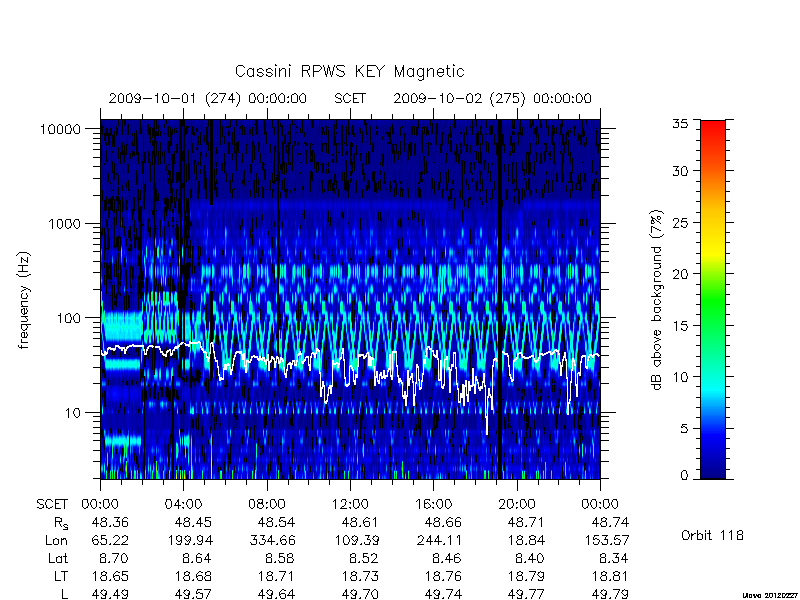This screenshot has width=800, height=600.
Task: Click the Orbit 118 label
Action: pyautogui.click(x=712, y=536)
